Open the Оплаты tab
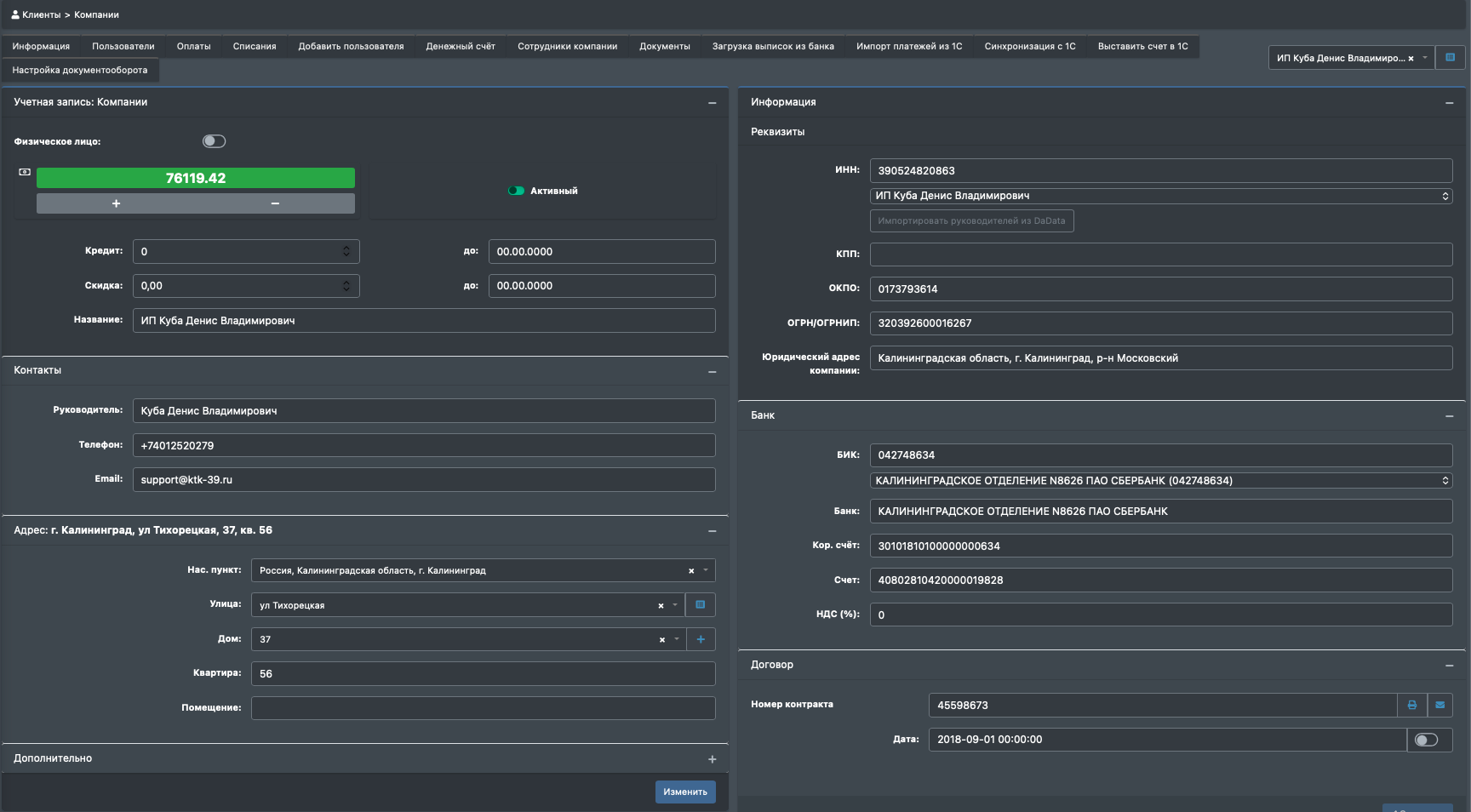This screenshot has height=812, width=1471. coord(193,46)
